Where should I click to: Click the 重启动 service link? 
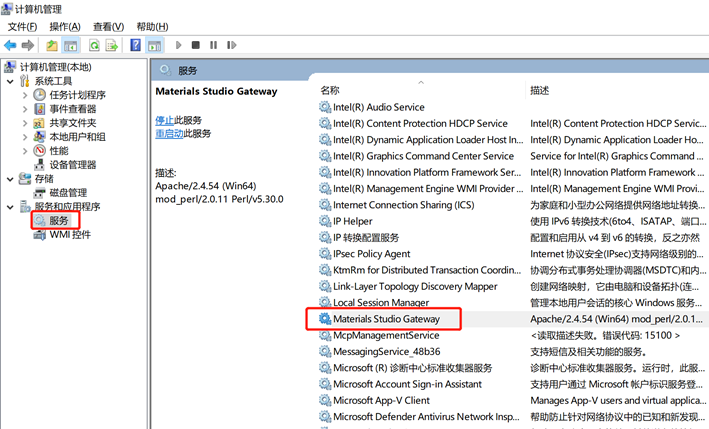point(168,133)
